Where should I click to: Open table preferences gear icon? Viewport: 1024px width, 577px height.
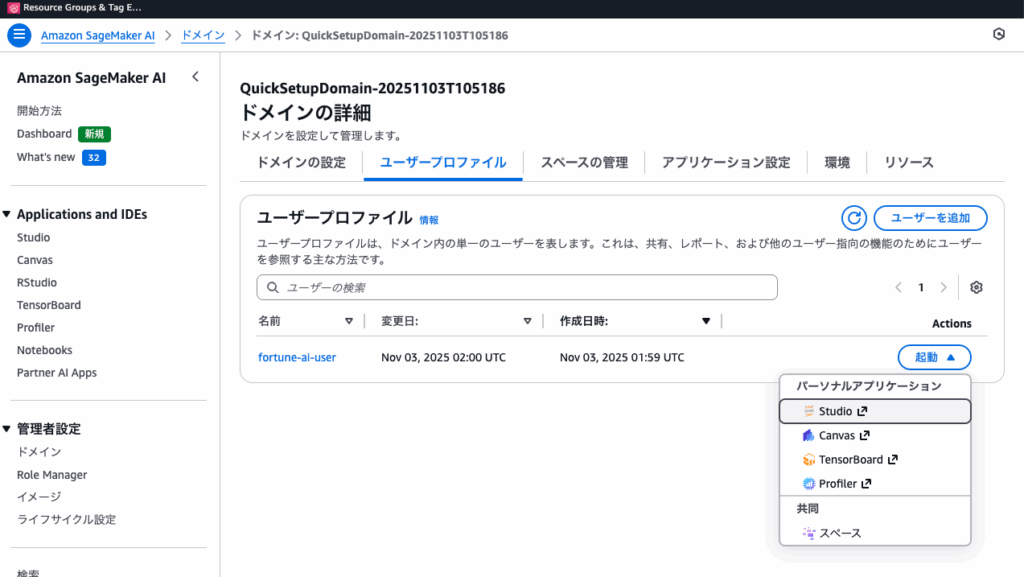coord(976,288)
